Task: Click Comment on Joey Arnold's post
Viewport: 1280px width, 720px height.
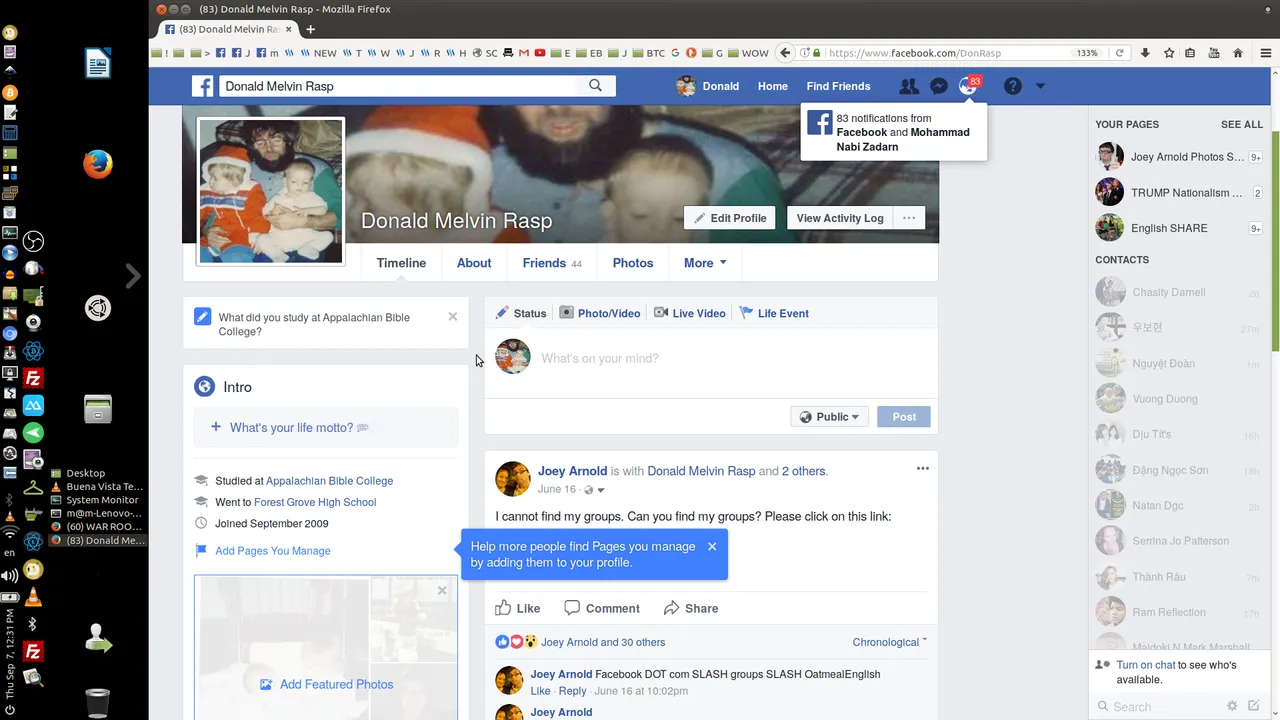Action: tap(602, 608)
